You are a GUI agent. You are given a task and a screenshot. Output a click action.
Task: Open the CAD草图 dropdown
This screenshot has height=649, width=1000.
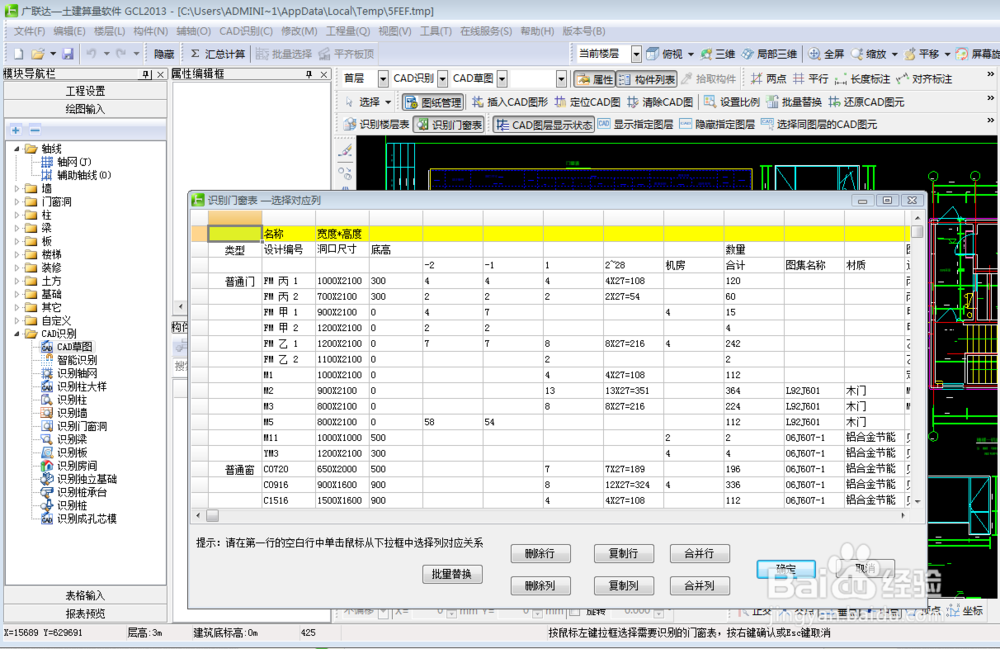coord(502,78)
